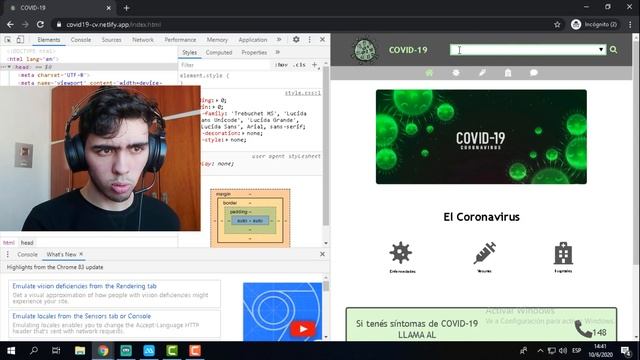The width and height of the screenshot is (640, 360).
Task: Click the hospital icon in site nav
Action: pyautogui.click(x=508, y=73)
